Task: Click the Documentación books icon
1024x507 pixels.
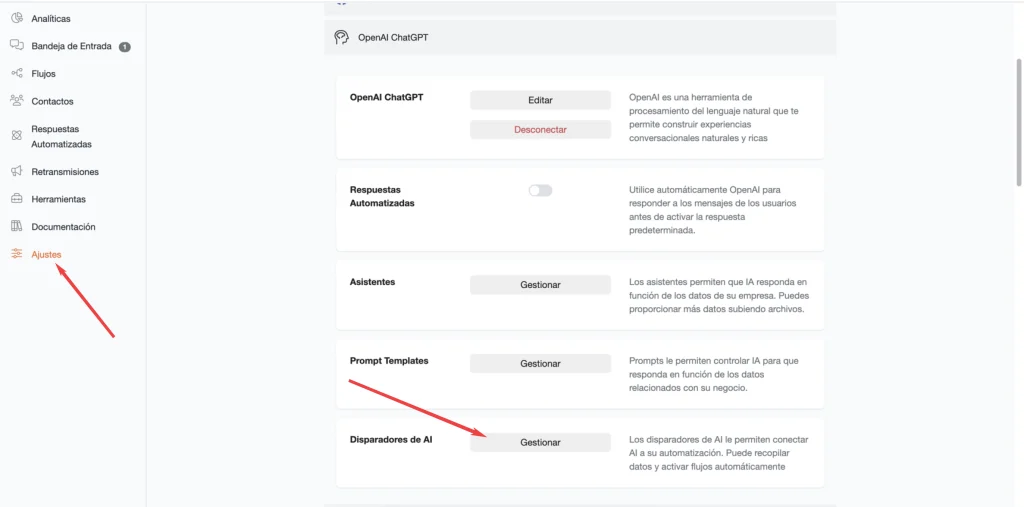Action: coord(17,226)
